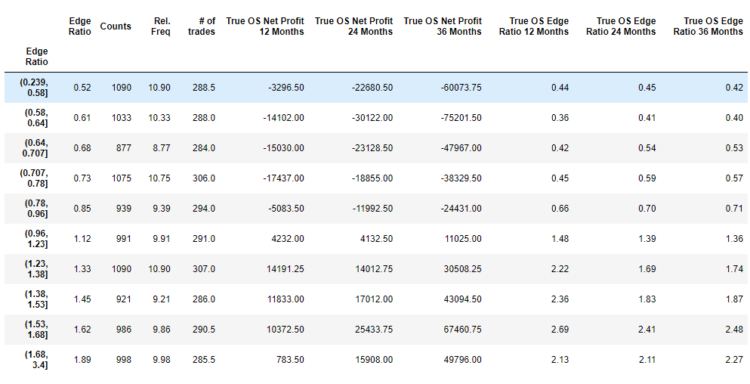Click the Counts column header
Viewport: 750px width, 384px height.
click(115, 26)
